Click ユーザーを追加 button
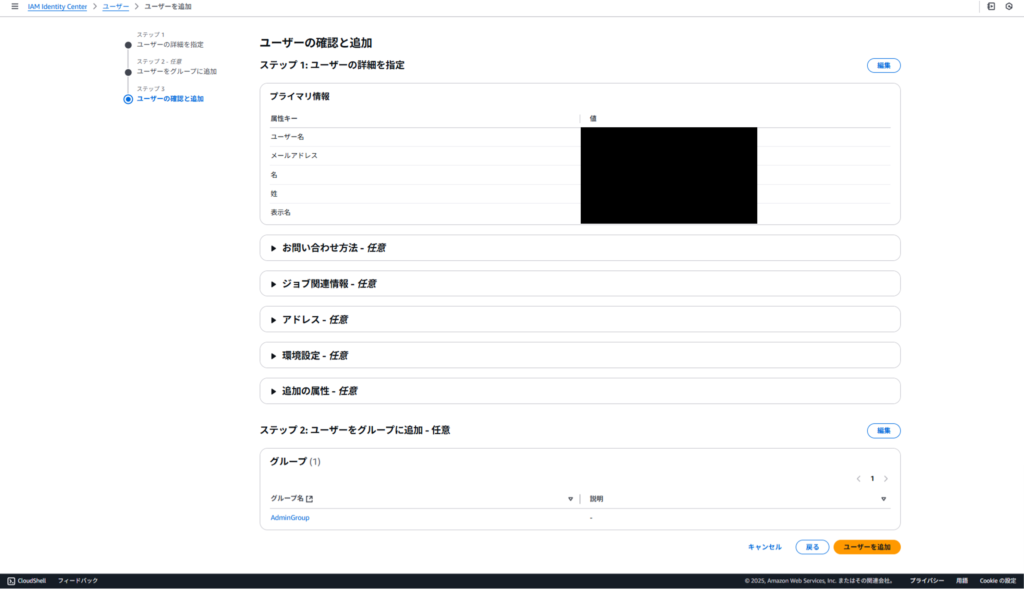This screenshot has width=1024, height=589. [867, 547]
